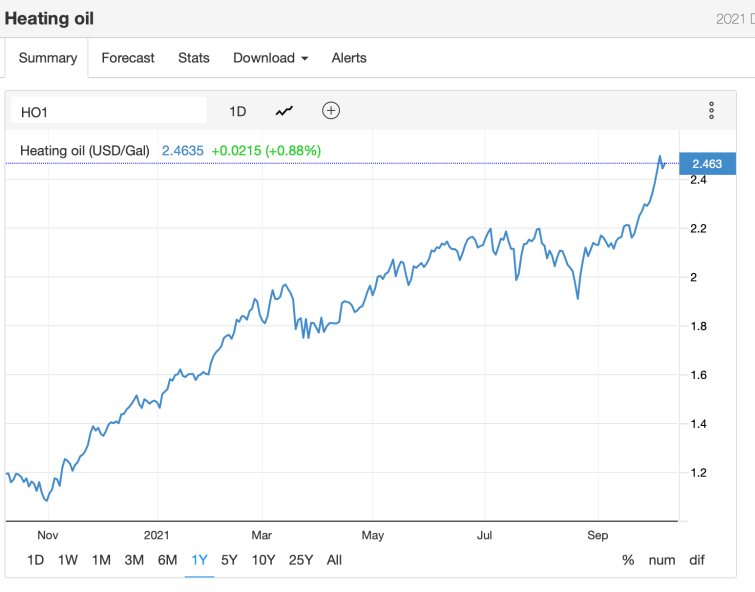Click the line chart type icon
The image size is (755, 592).
[285, 111]
